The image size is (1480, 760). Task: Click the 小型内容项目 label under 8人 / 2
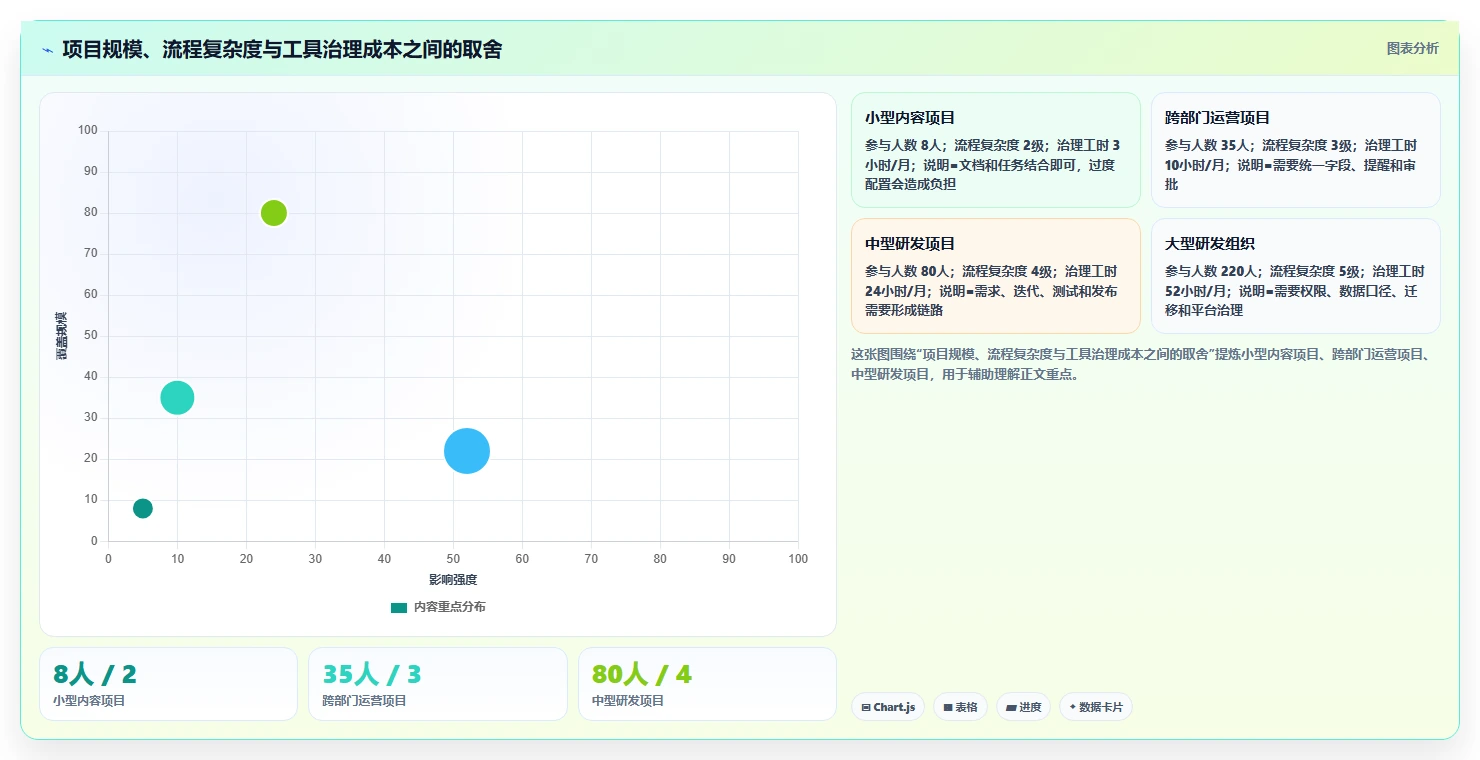click(x=89, y=701)
